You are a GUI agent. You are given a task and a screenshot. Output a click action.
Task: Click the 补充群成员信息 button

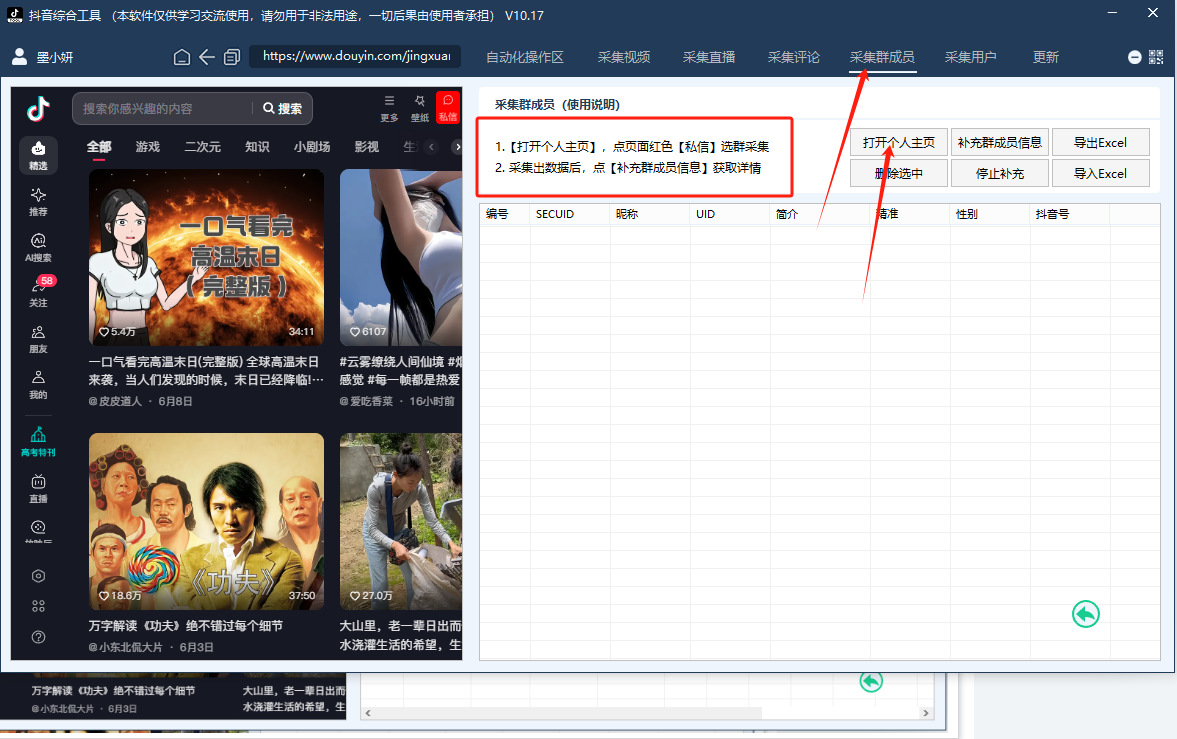(x=999, y=142)
